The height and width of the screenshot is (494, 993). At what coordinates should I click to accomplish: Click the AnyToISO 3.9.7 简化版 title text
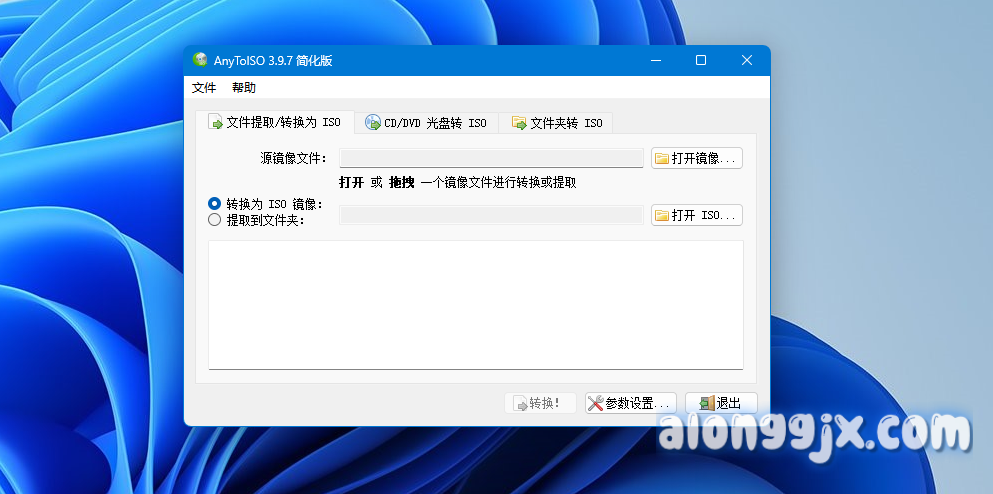[x=273, y=61]
